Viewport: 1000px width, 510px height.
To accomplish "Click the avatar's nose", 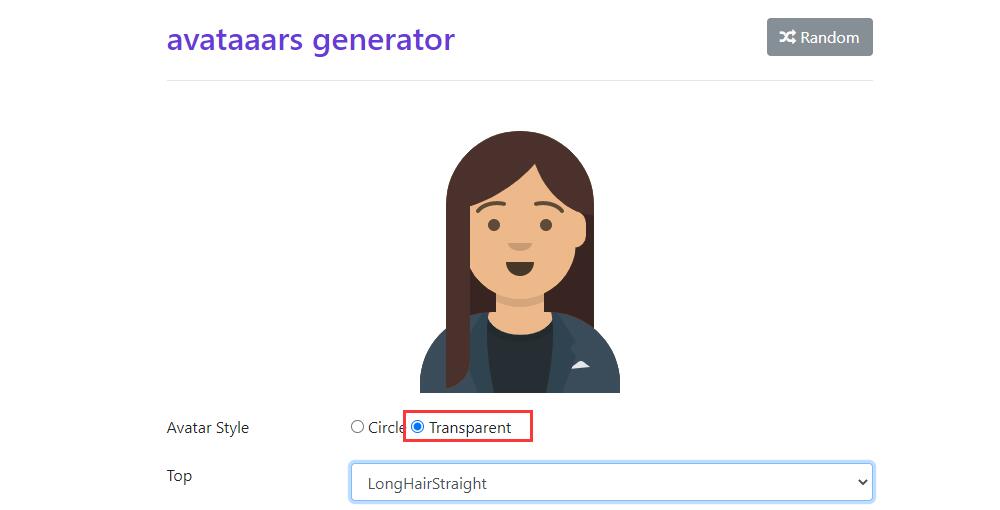I will click(520, 246).
